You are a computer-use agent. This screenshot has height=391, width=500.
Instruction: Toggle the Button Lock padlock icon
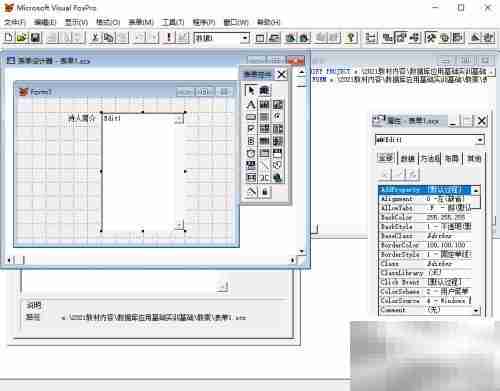tap(265, 192)
